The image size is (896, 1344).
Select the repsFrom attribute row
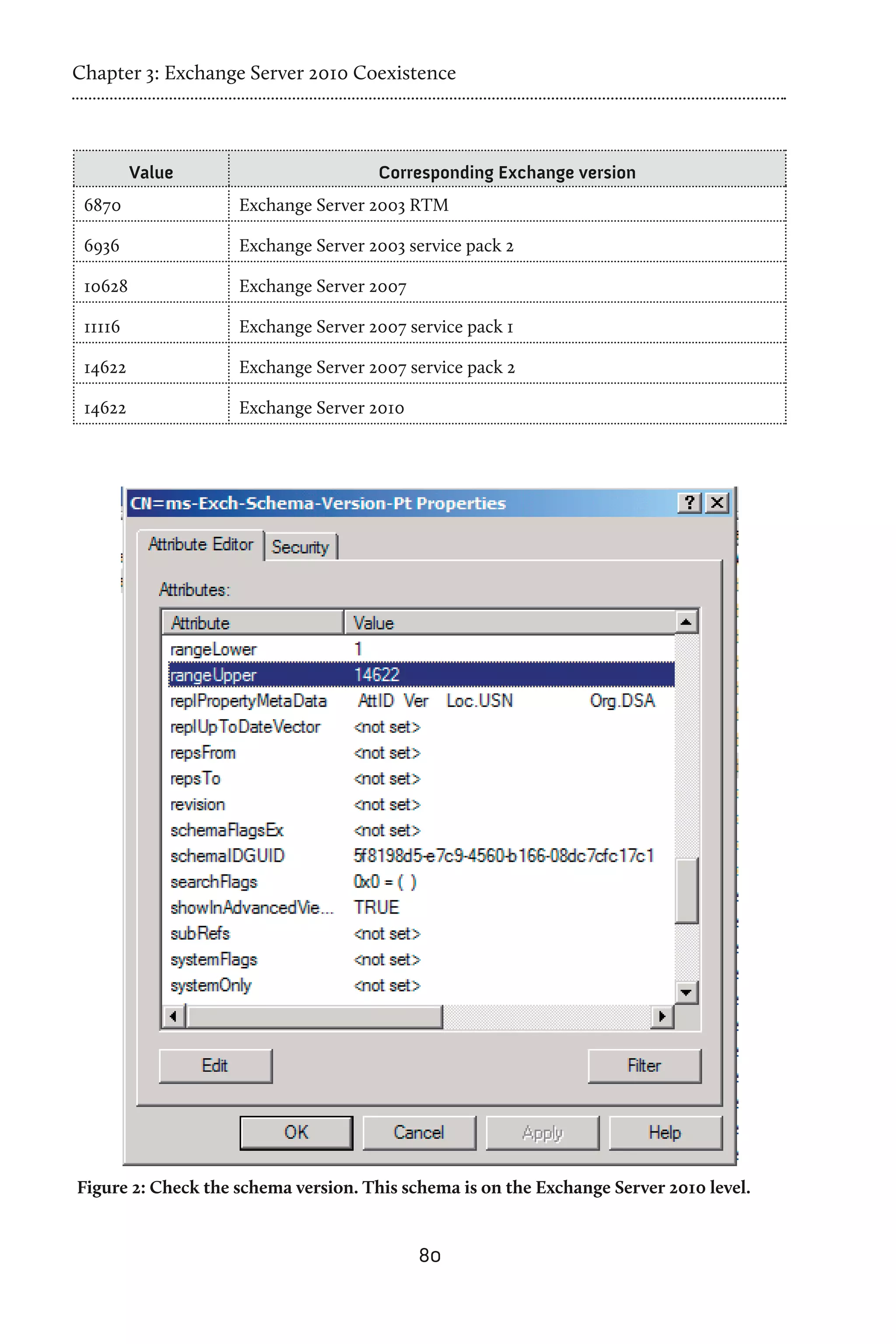421,752
